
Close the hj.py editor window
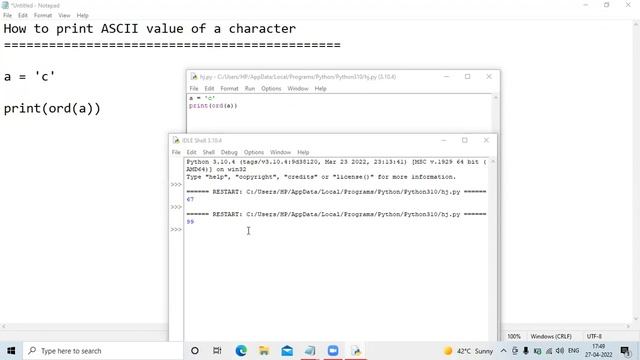point(489,77)
